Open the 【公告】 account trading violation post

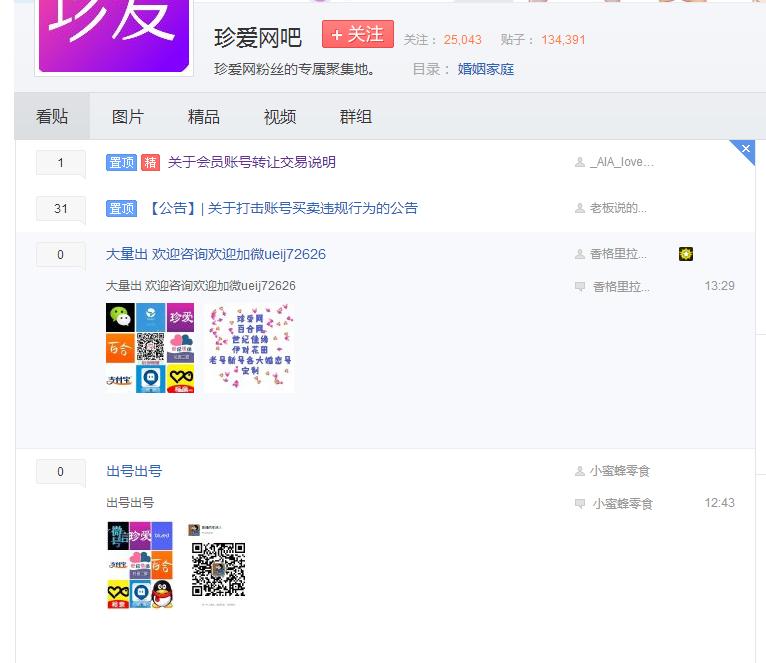pyautogui.click(x=282, y=208)
